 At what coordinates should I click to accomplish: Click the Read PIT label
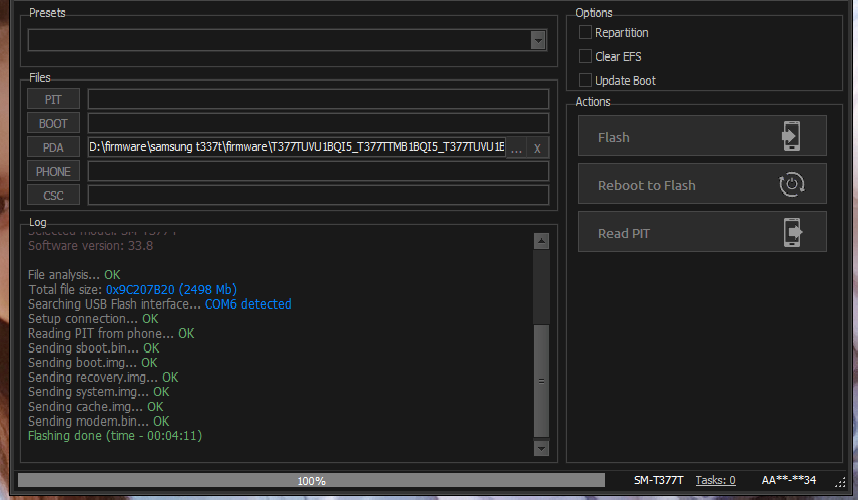point(623,234)
